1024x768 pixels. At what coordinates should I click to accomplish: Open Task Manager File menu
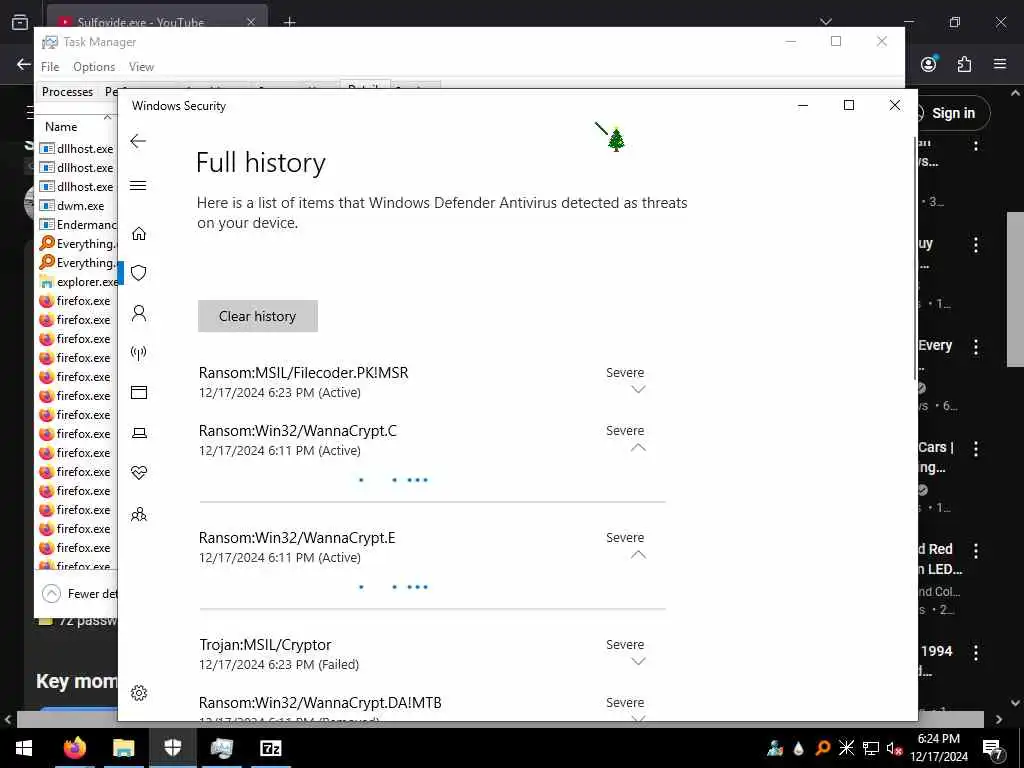[x=50, y=67]
